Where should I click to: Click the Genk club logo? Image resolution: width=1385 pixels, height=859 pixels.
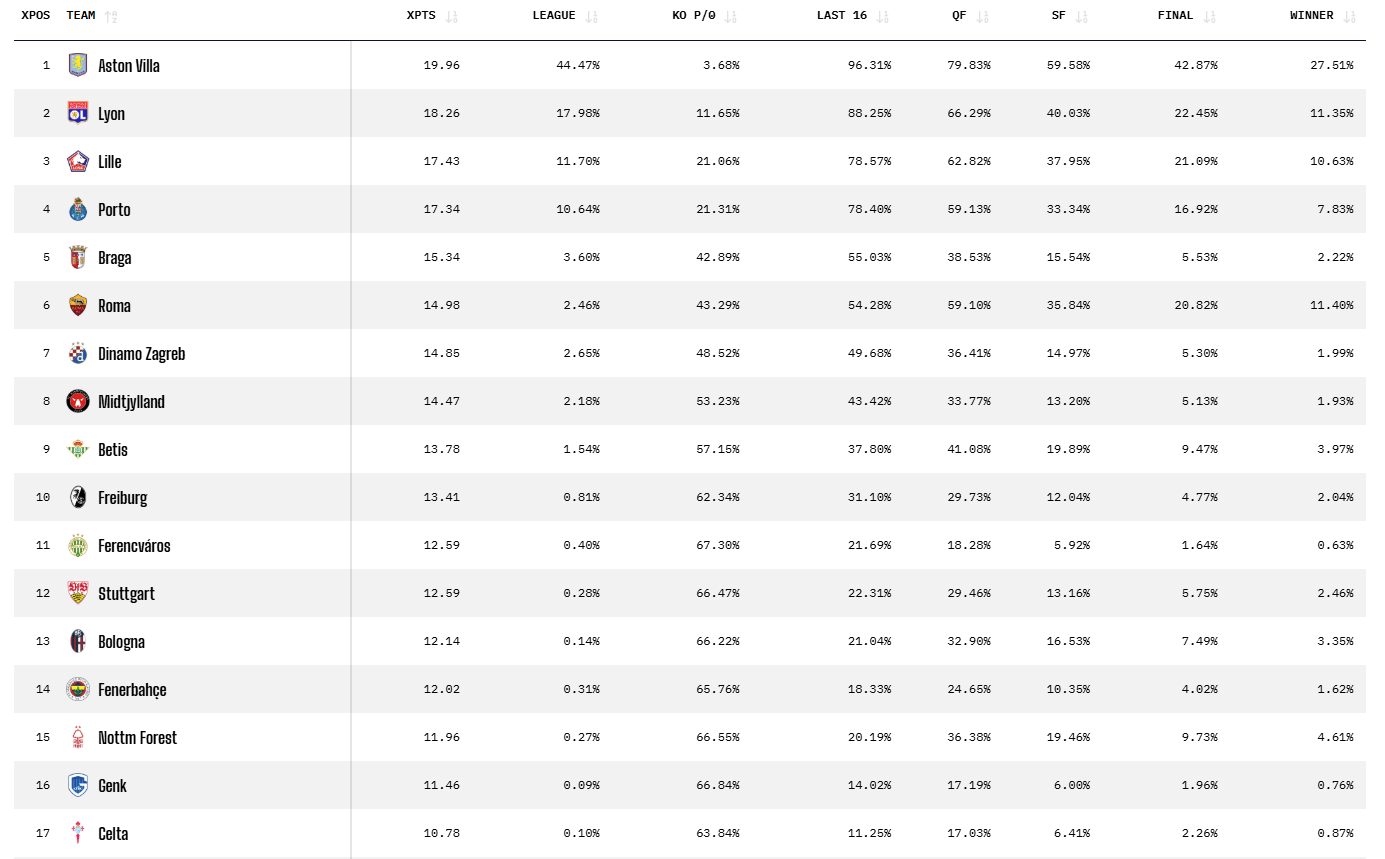pos(78,785)
